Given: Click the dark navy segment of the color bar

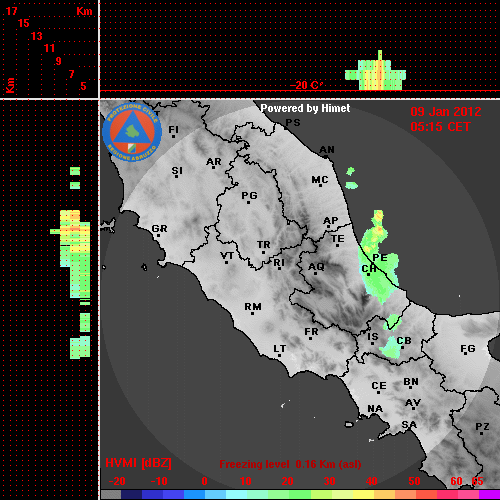Looking at the screenshot, I should click(132, 495).
